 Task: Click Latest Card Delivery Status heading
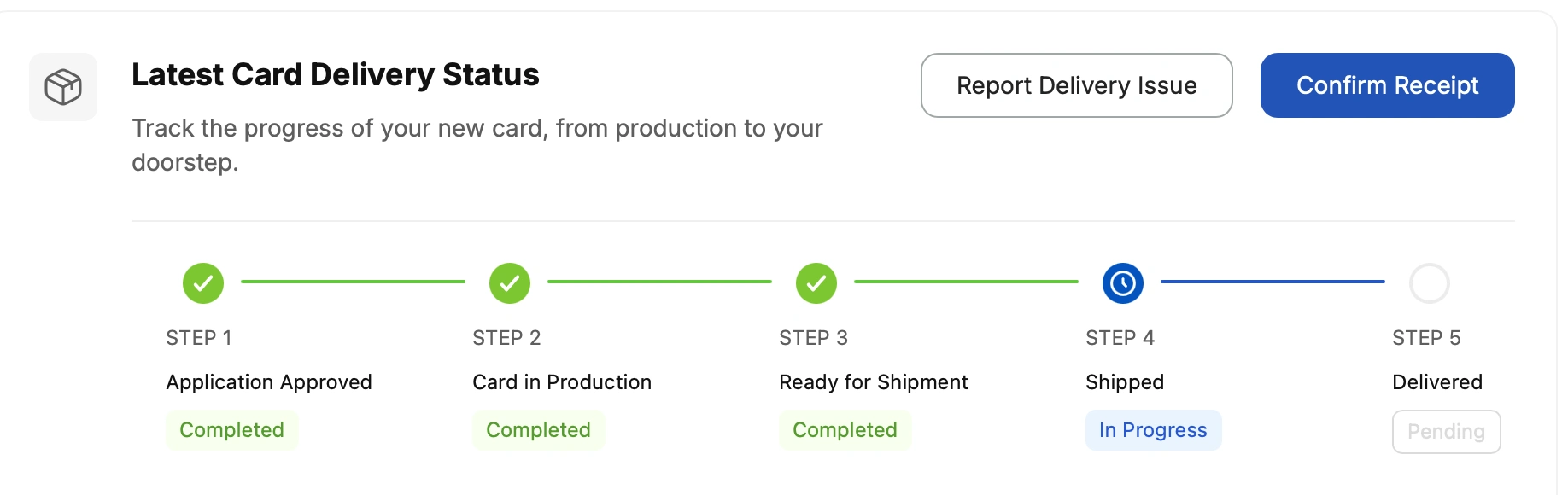click(336, 75)
